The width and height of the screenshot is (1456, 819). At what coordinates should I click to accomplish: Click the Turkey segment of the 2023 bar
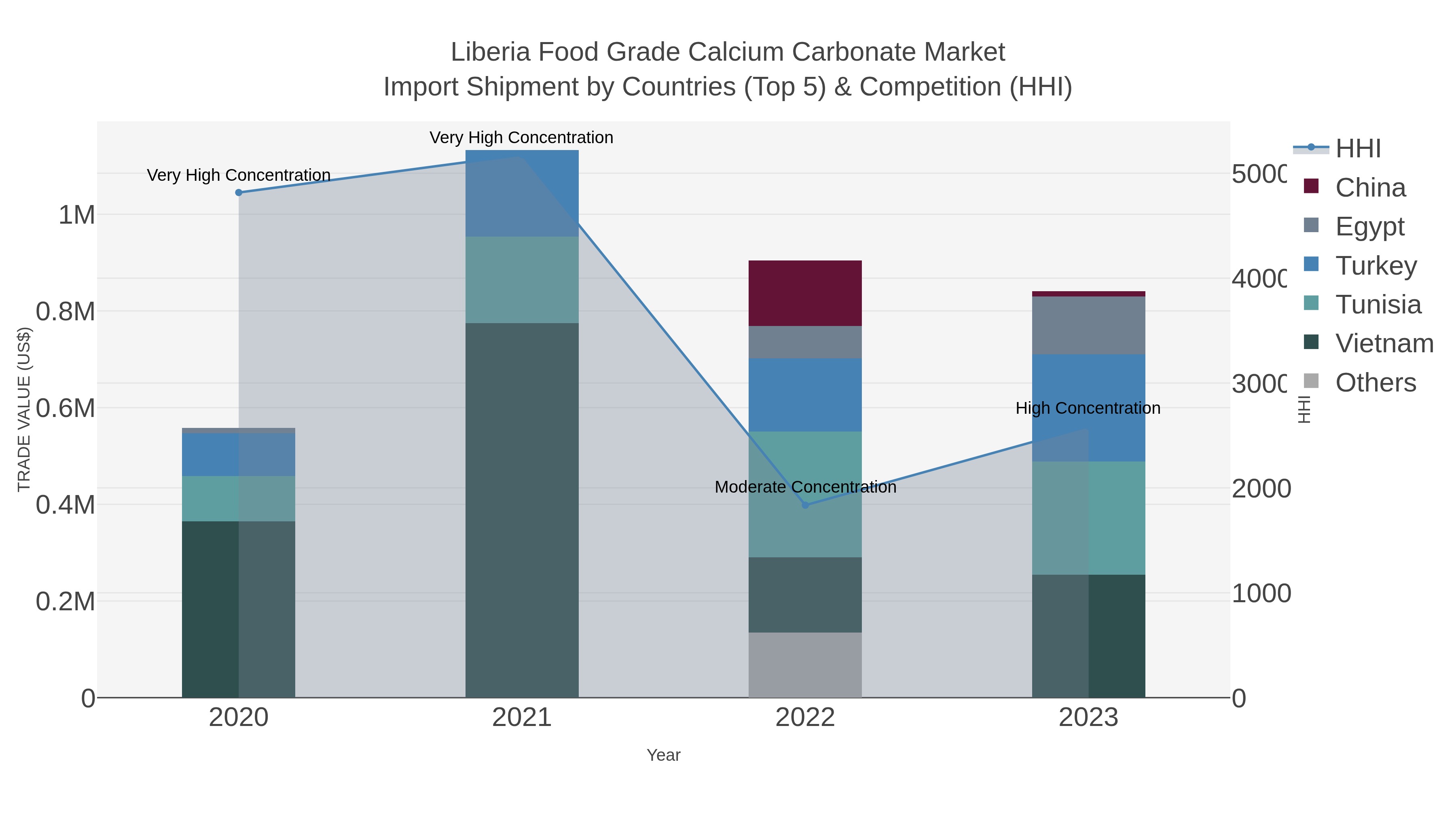[1089, 408]
